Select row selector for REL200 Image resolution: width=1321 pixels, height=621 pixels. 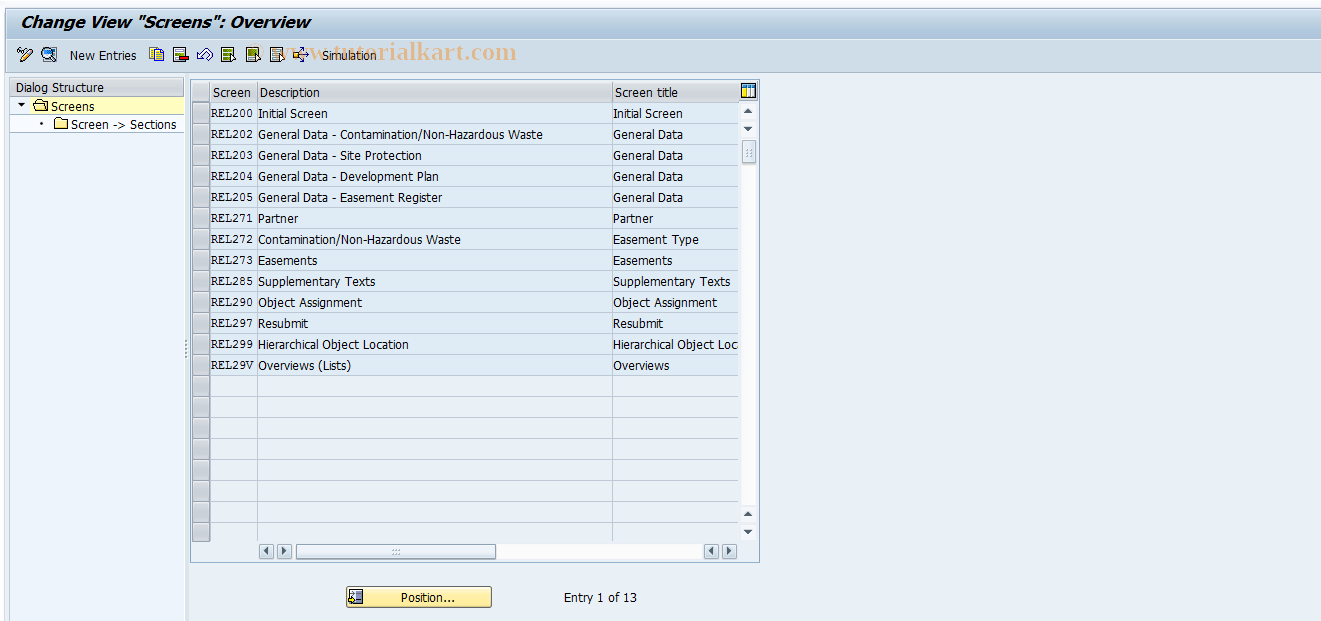201,113
